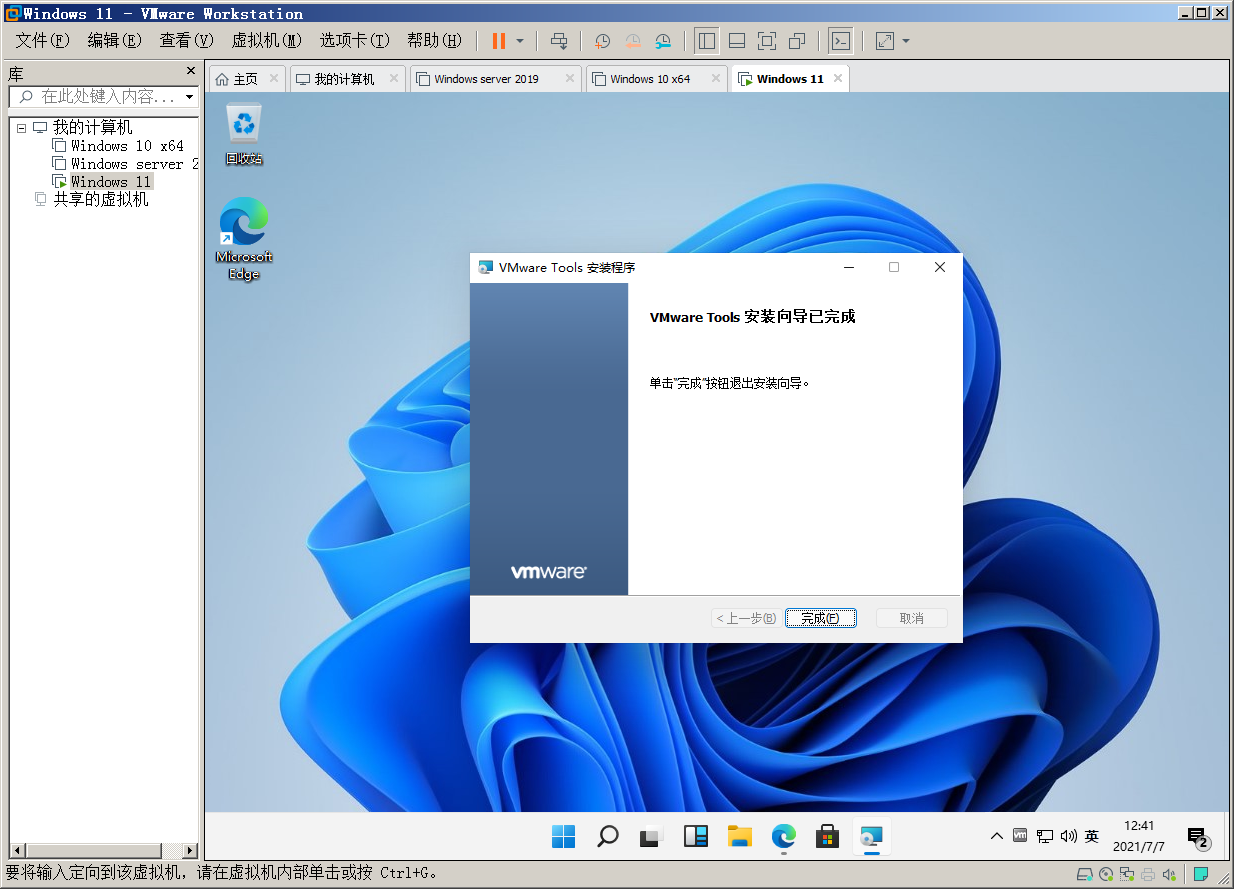Open File Explorer from the taskbar

[x=739, y=836]
